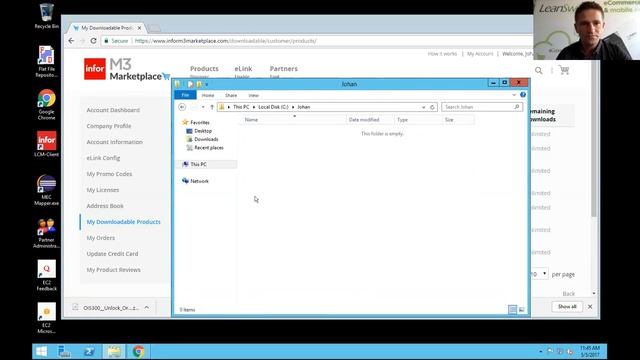Viewport: 640px width, 360px height.
Task: Show hidden system tray icons
Action: coord(541,351)
